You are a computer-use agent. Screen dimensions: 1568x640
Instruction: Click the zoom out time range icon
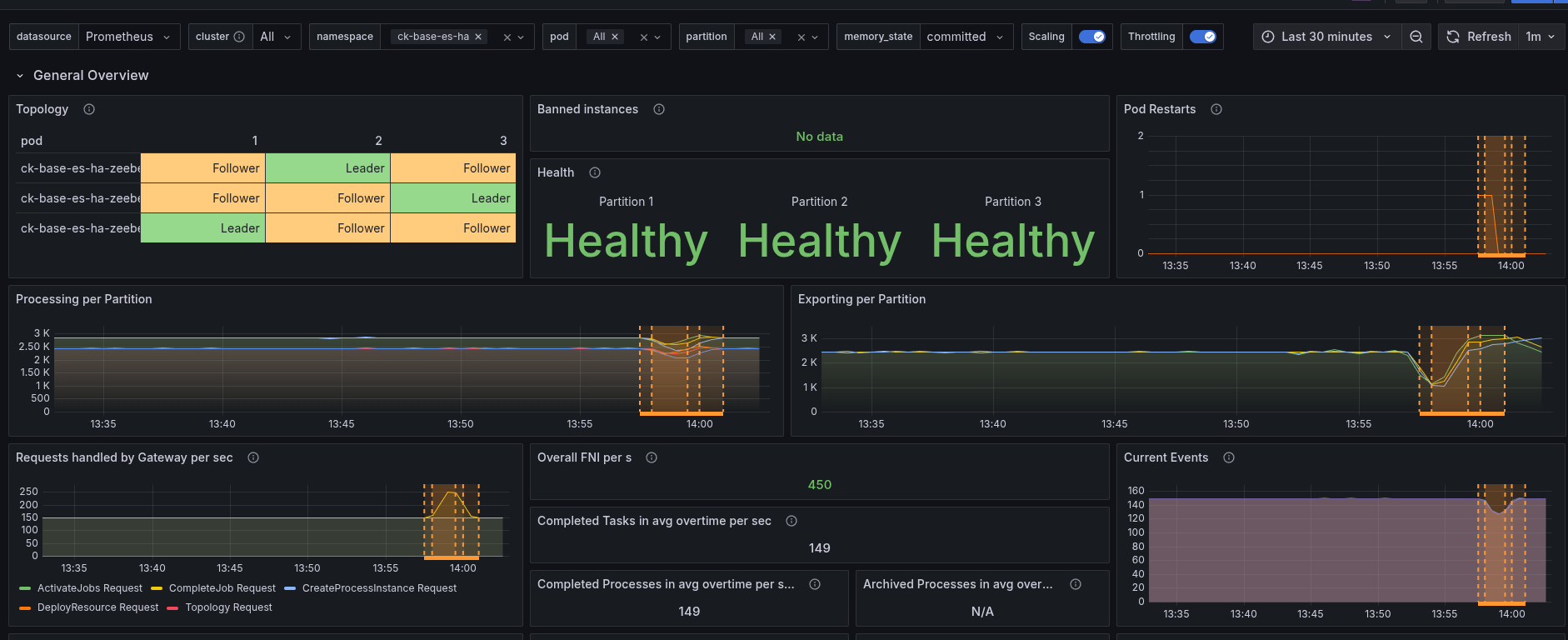[1416, 37]
